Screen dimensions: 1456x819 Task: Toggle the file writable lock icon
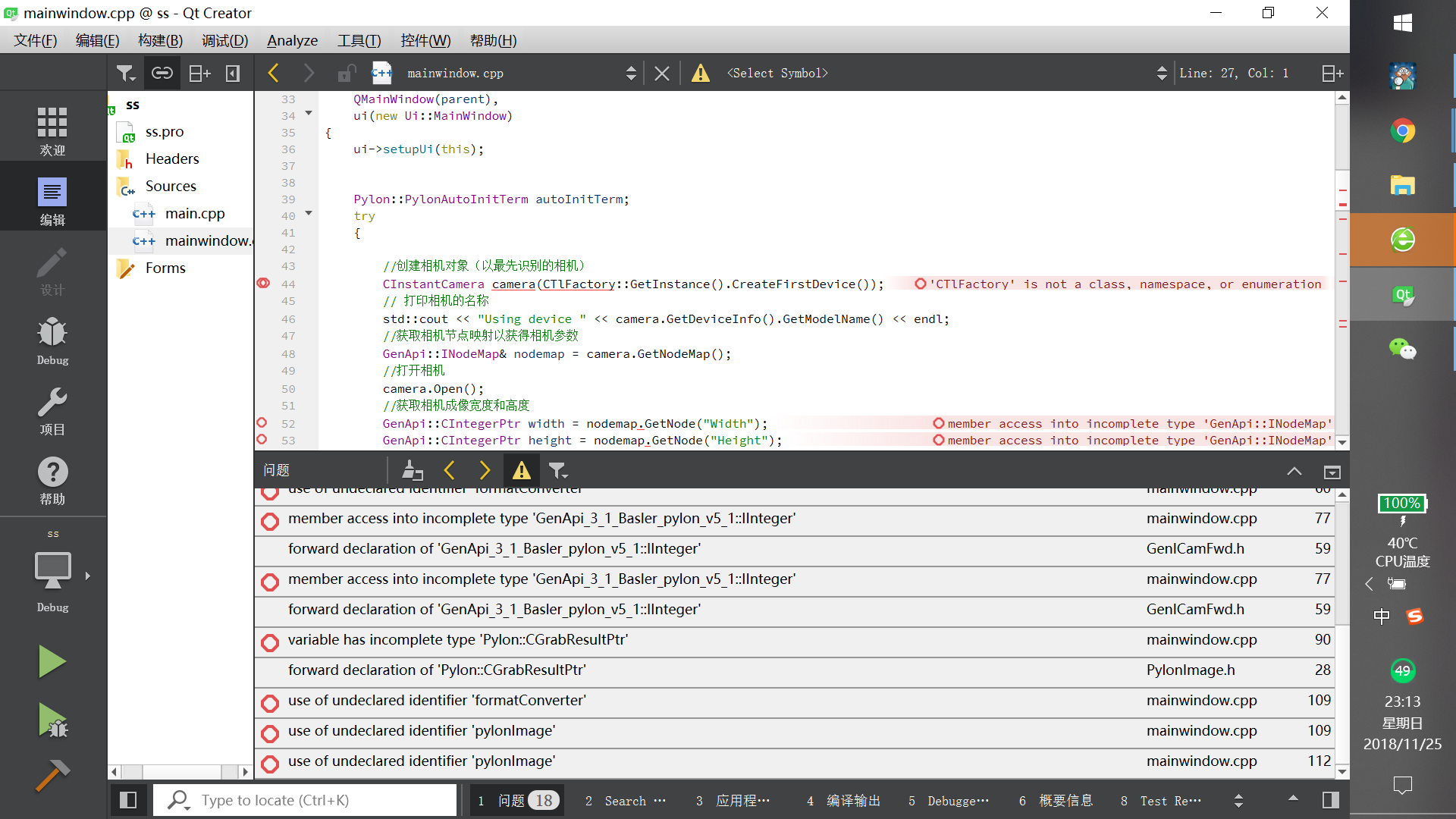tap(347, 73)
